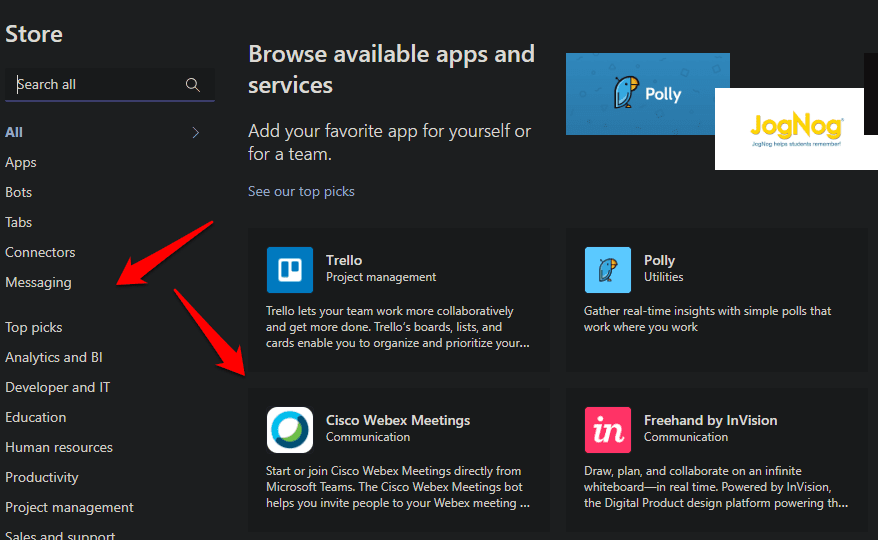Click the Polly parrot app icon
Screen dimensions: 878x540
click(608, 270)
